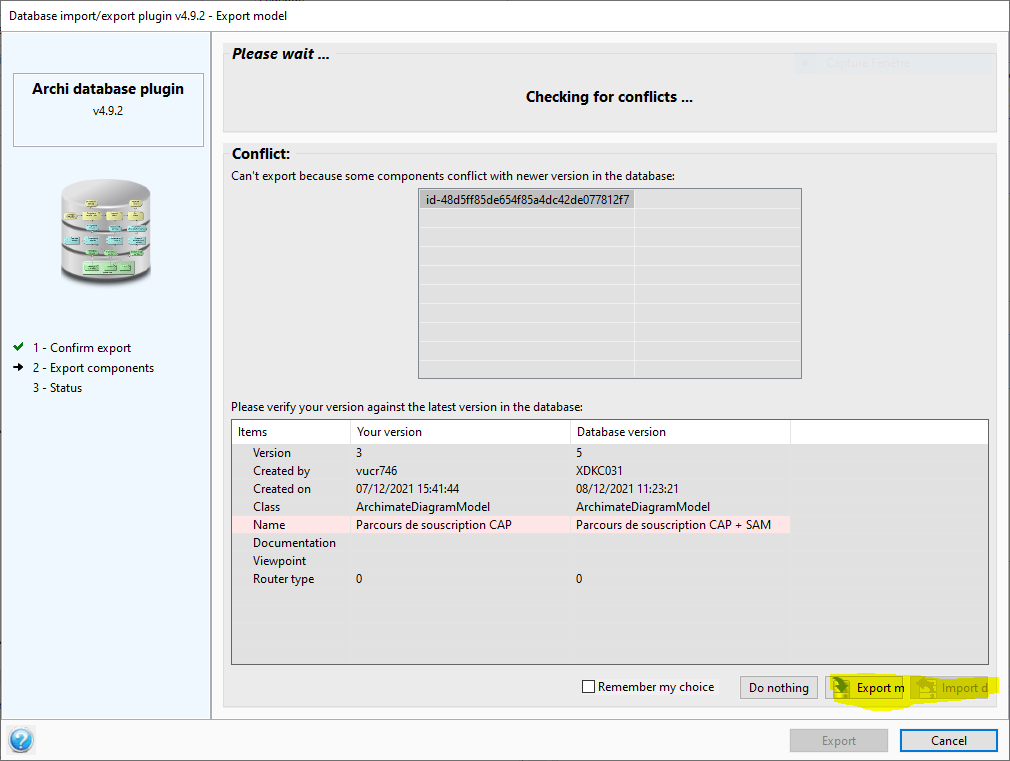Select step 3 - Status in sidebar
Image resolution: width=1010 pixels, height=761 pixels.
(56, 387)
